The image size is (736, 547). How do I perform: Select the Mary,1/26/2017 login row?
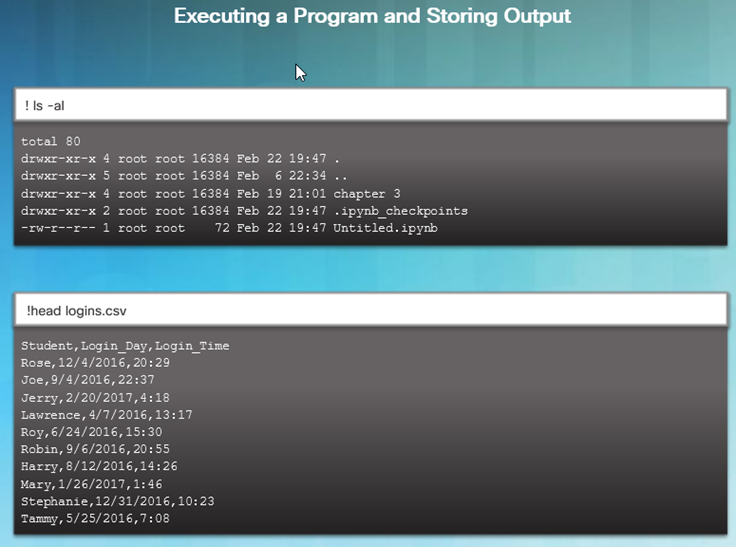[92, 484]
